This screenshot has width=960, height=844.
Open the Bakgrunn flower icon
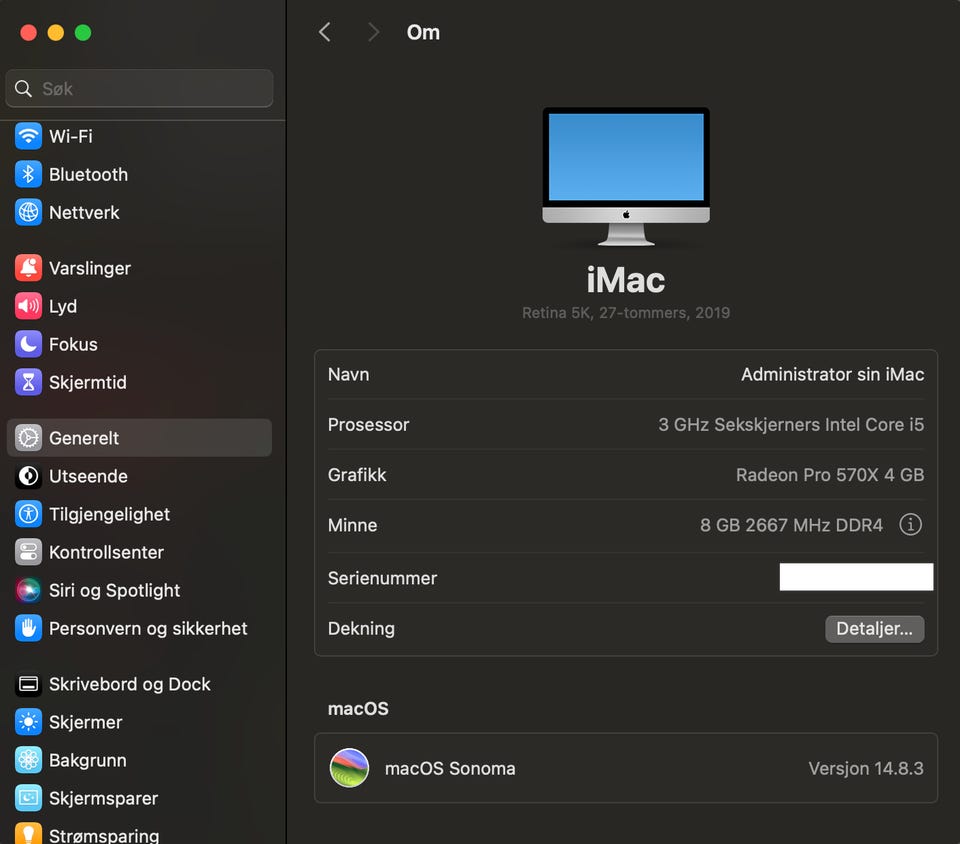[x=28, y=760]
